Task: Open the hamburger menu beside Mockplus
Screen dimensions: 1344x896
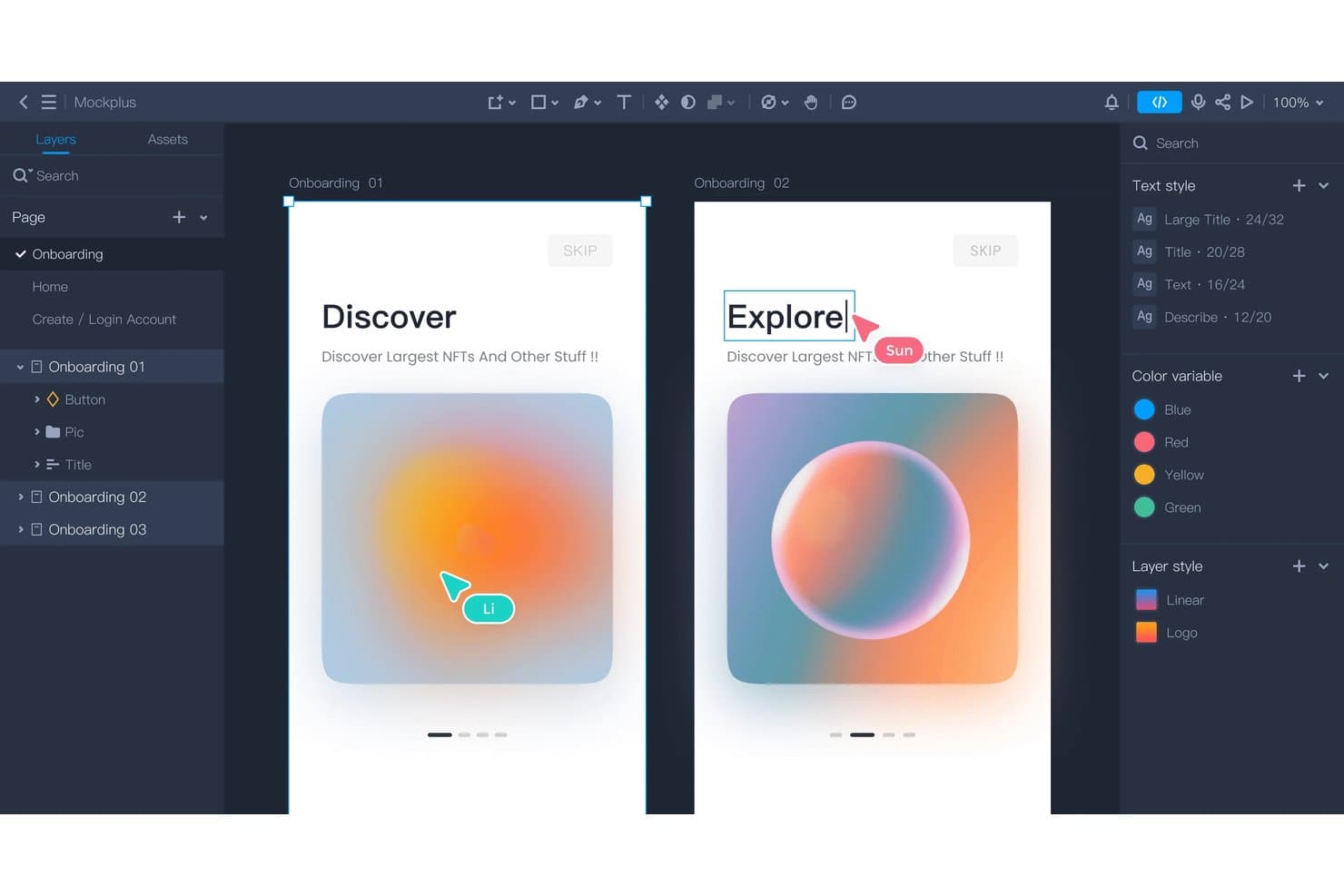Action: coord(49,103)
